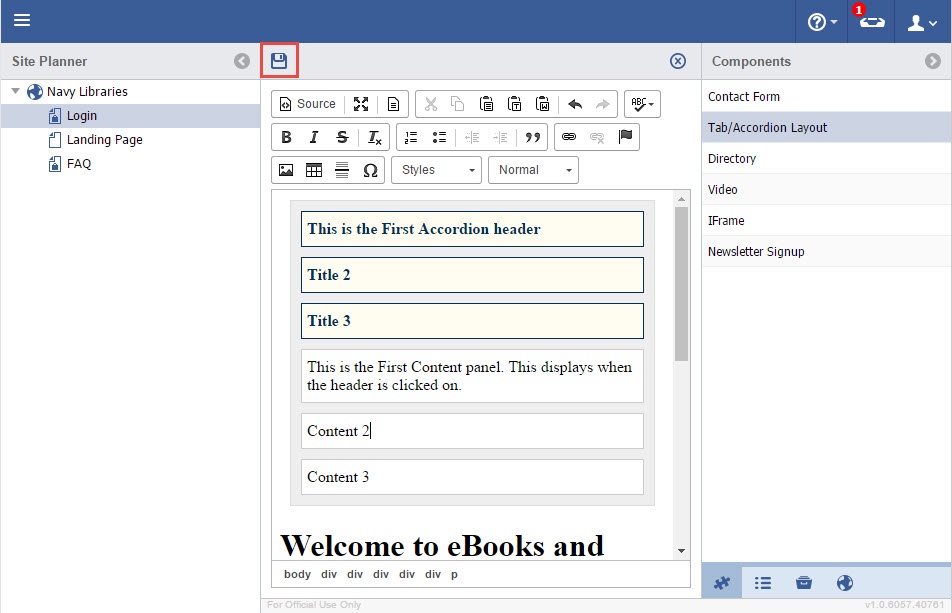This screenshot has height=613, width=952.
Task: Insert a special character with the omega icon
Action: (370, 170)
